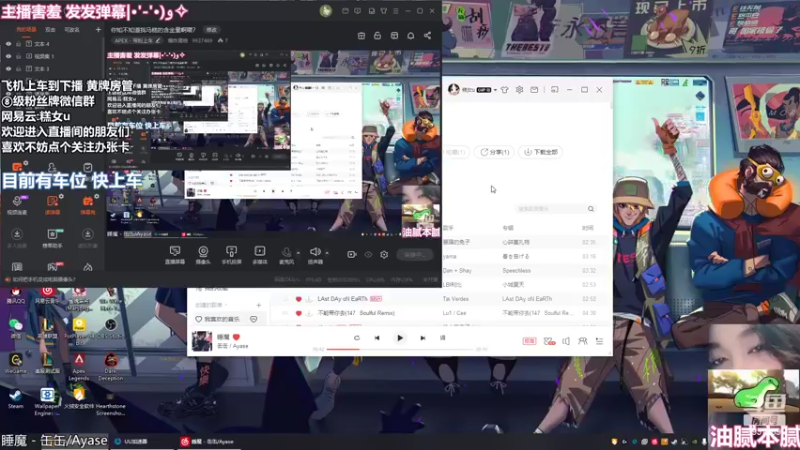Open the player volume control icon
The width and height of the screenshot is (800, 450).
tap(566, 341)
